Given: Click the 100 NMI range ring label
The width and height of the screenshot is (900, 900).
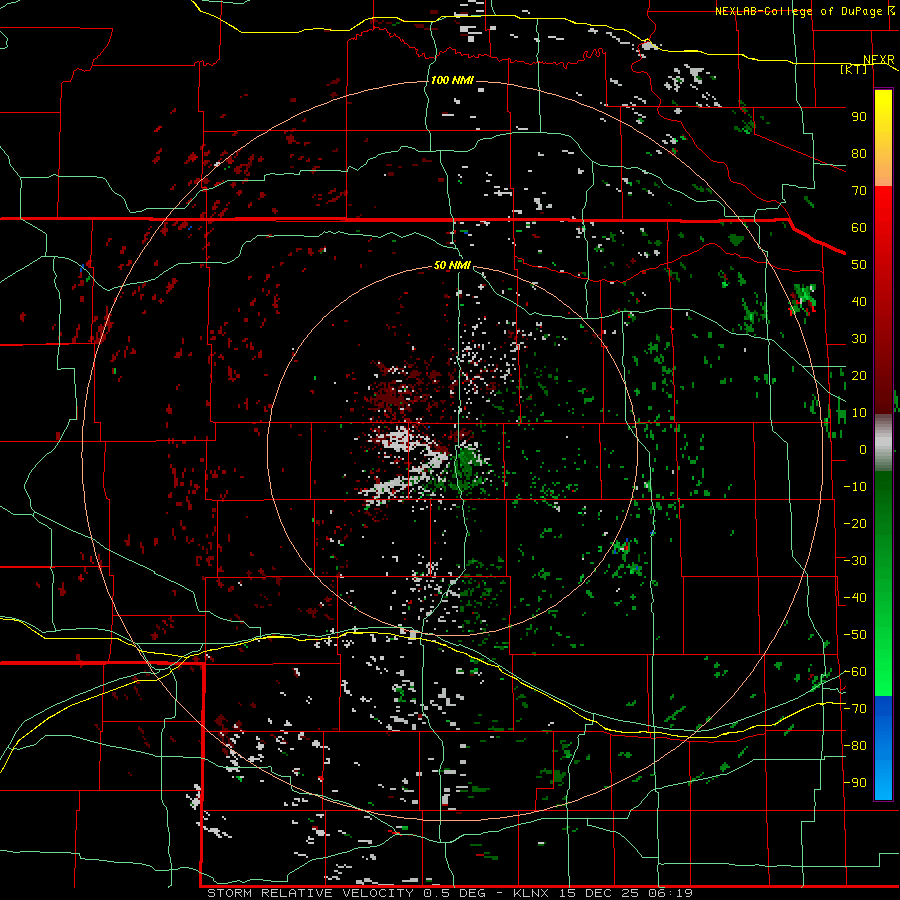Looking at the screenshot, I should pos(452,80).
